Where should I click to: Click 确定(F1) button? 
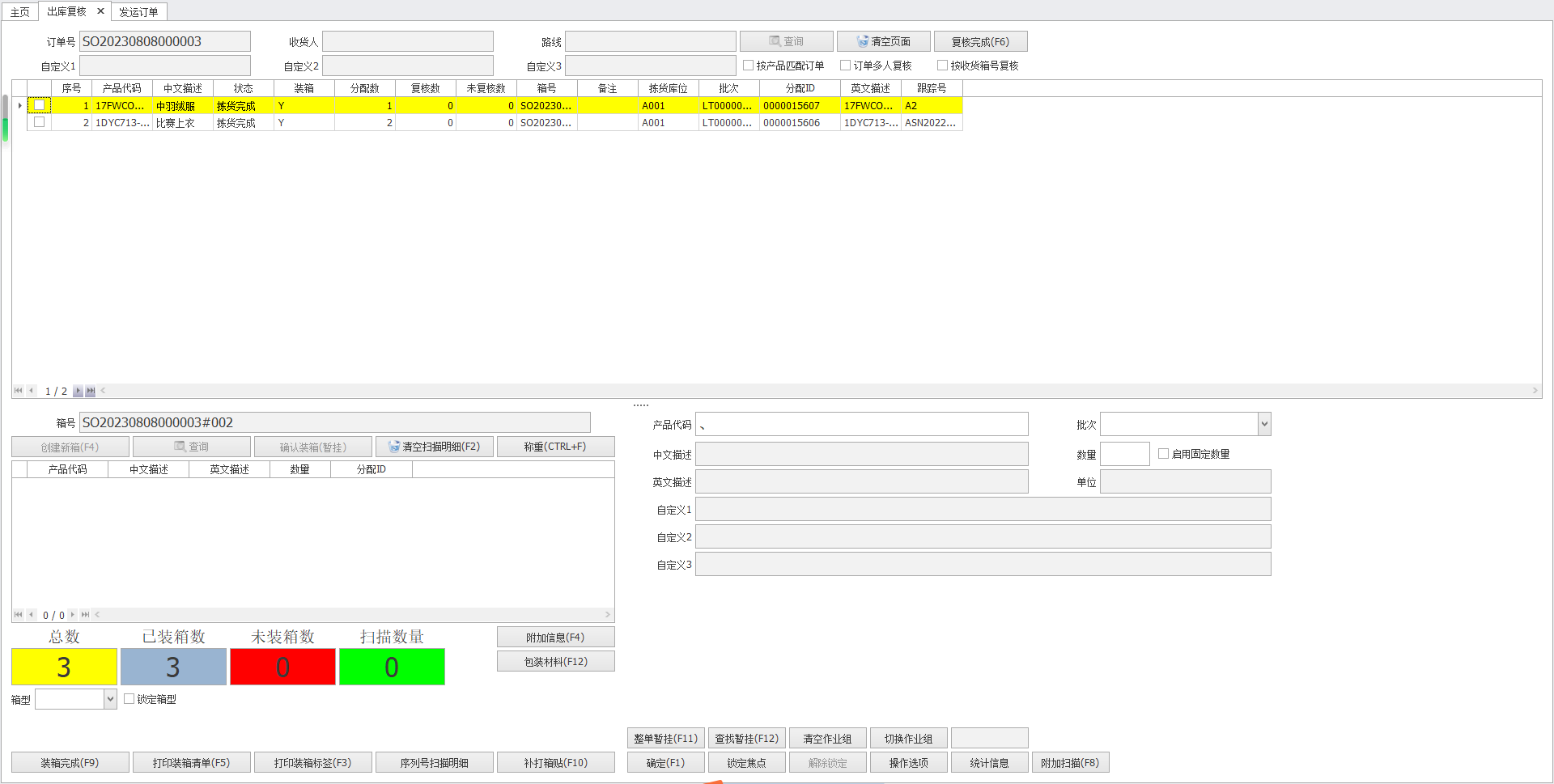[666, 763]
